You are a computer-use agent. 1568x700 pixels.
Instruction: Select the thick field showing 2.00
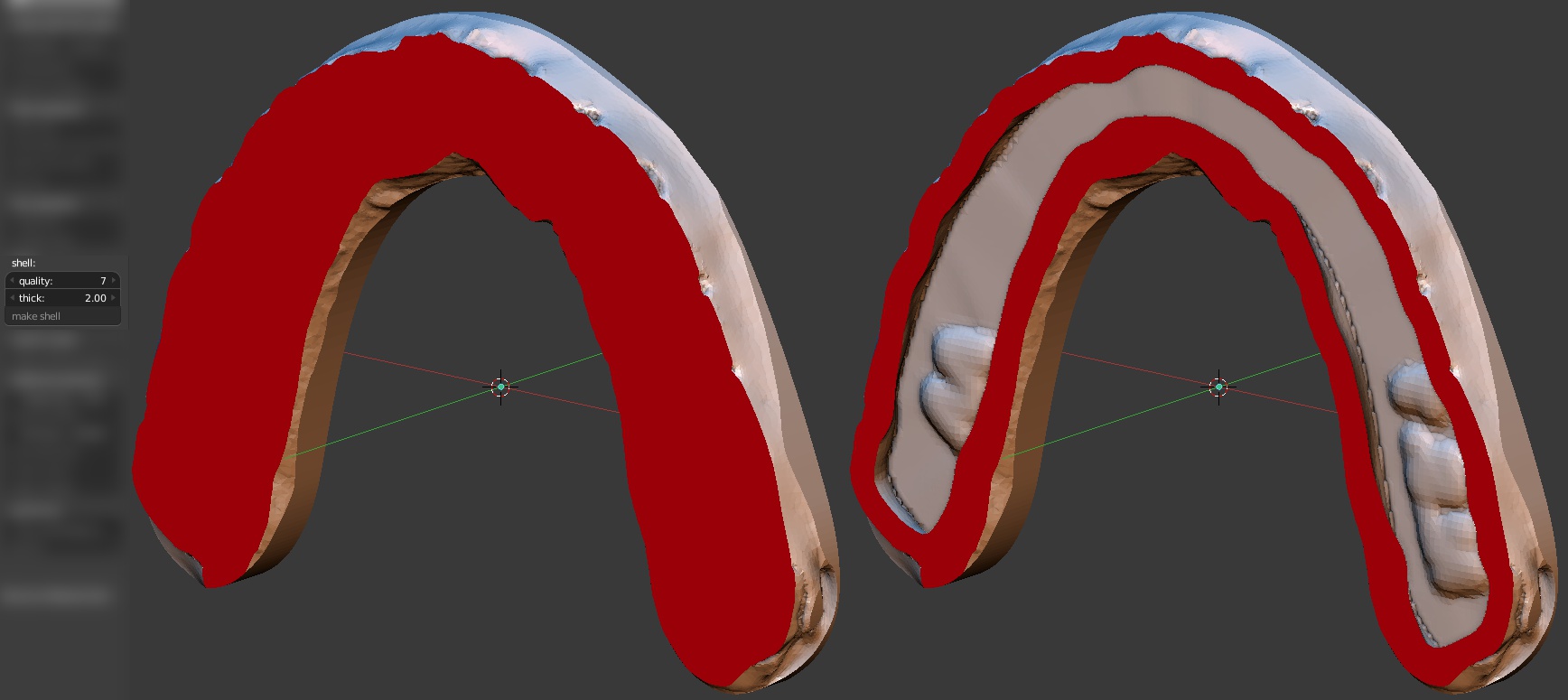coord(63,298)
